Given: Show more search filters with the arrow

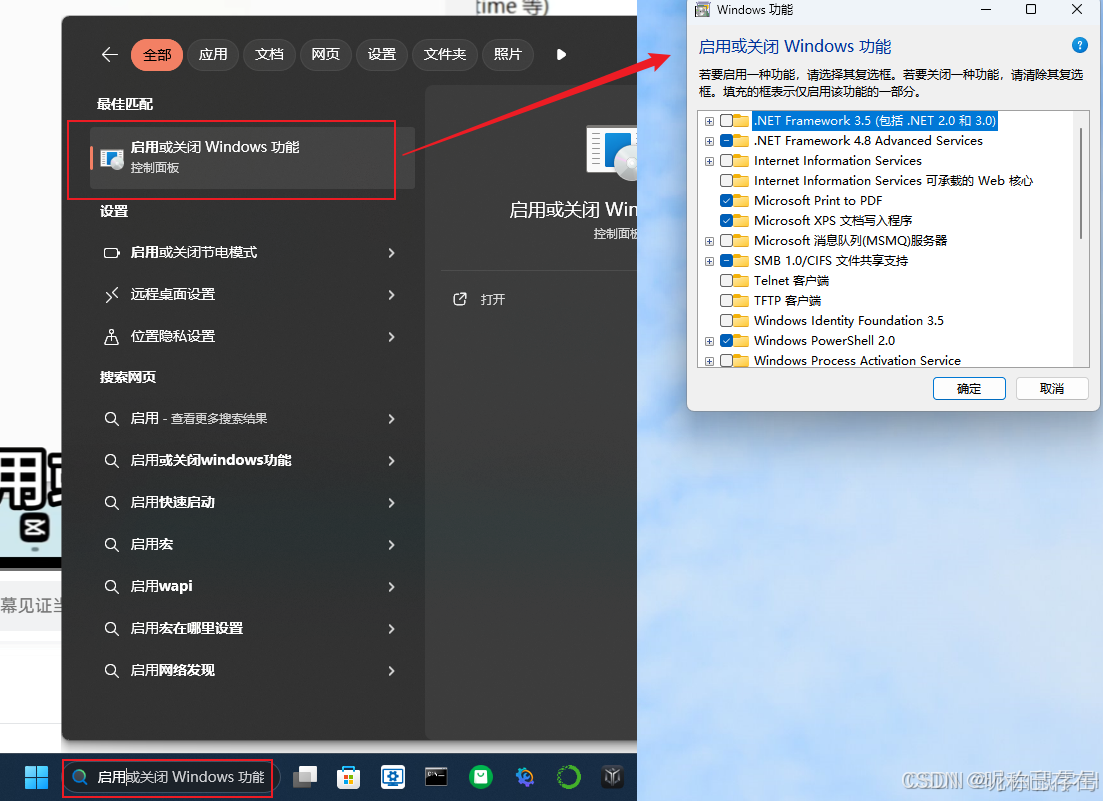Looking at the screenshot, I should [x=561, y=54].
